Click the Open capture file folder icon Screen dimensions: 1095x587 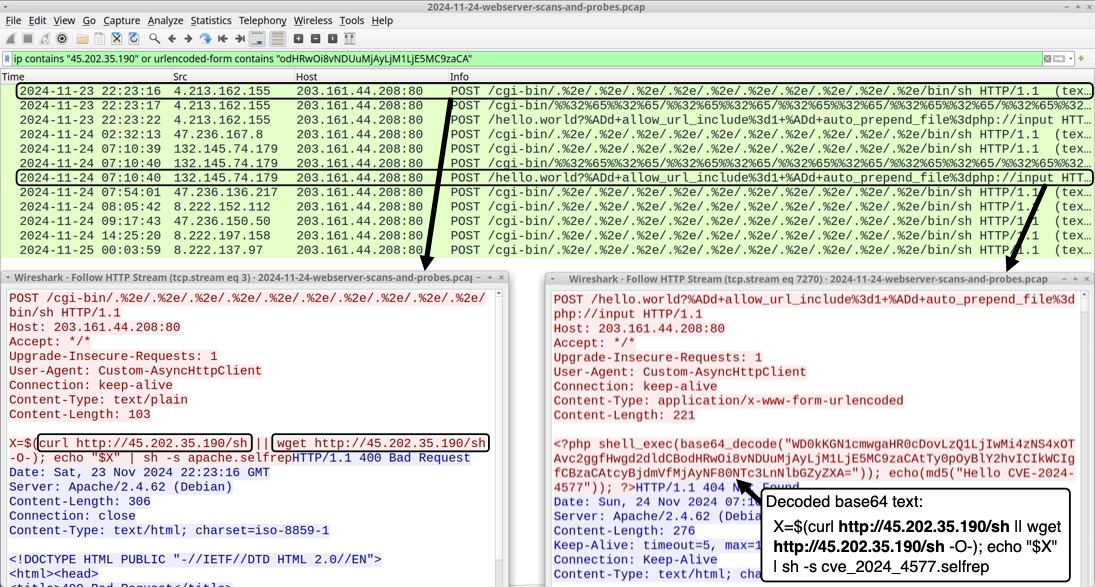coord(82,39)
